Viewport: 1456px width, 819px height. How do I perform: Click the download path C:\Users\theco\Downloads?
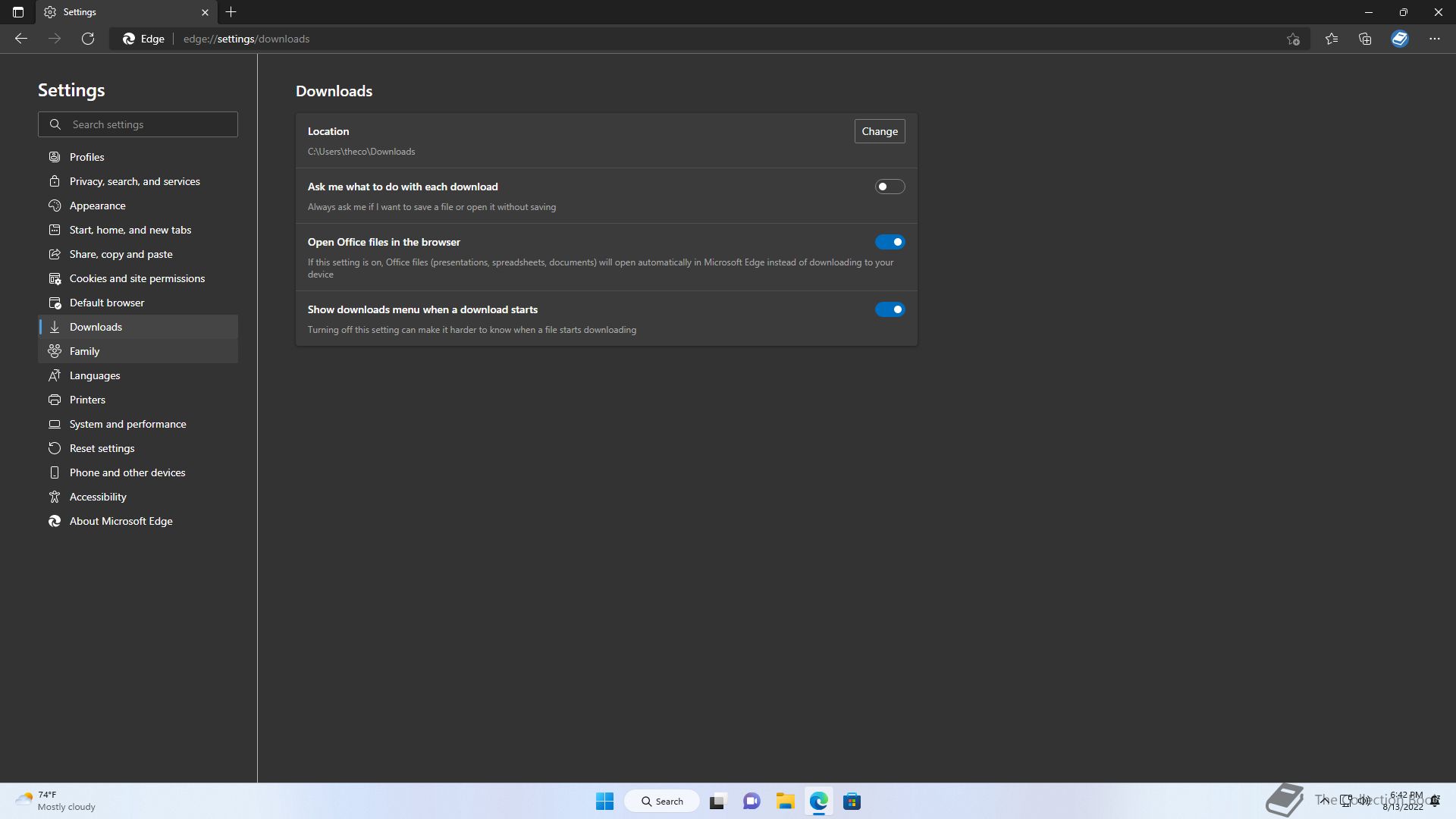coord(361,152)
